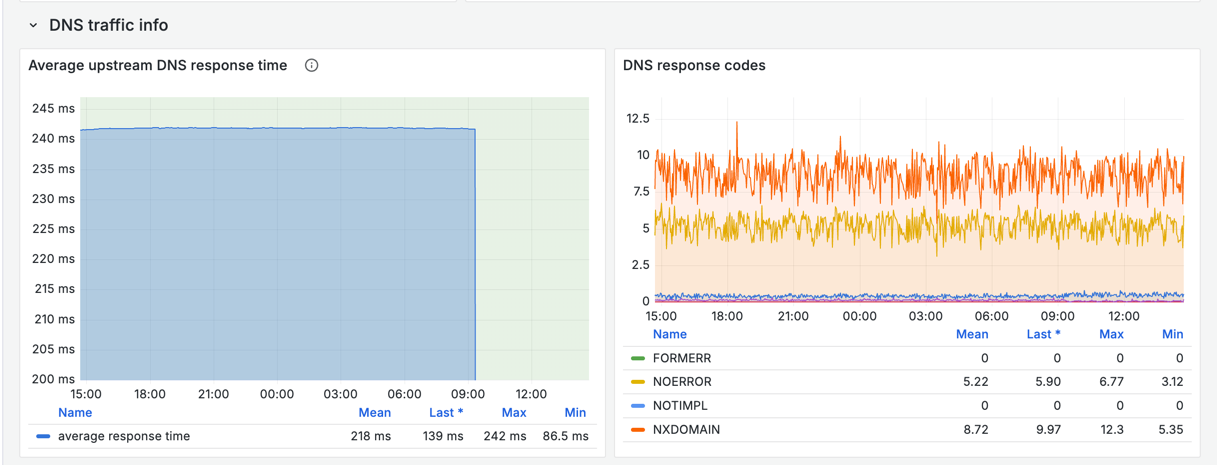The height and width of the screenshot is (465, 1217).
Task: Select the 242 ms max value
Action: click(506, 436)
